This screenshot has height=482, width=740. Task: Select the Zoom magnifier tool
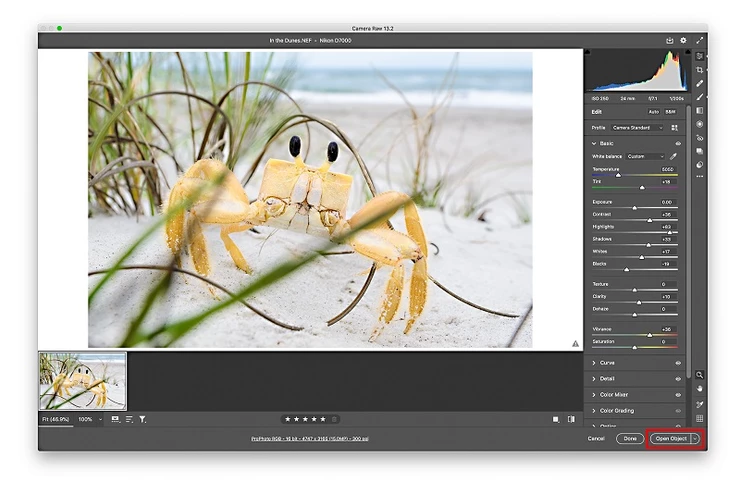(700, 375)
